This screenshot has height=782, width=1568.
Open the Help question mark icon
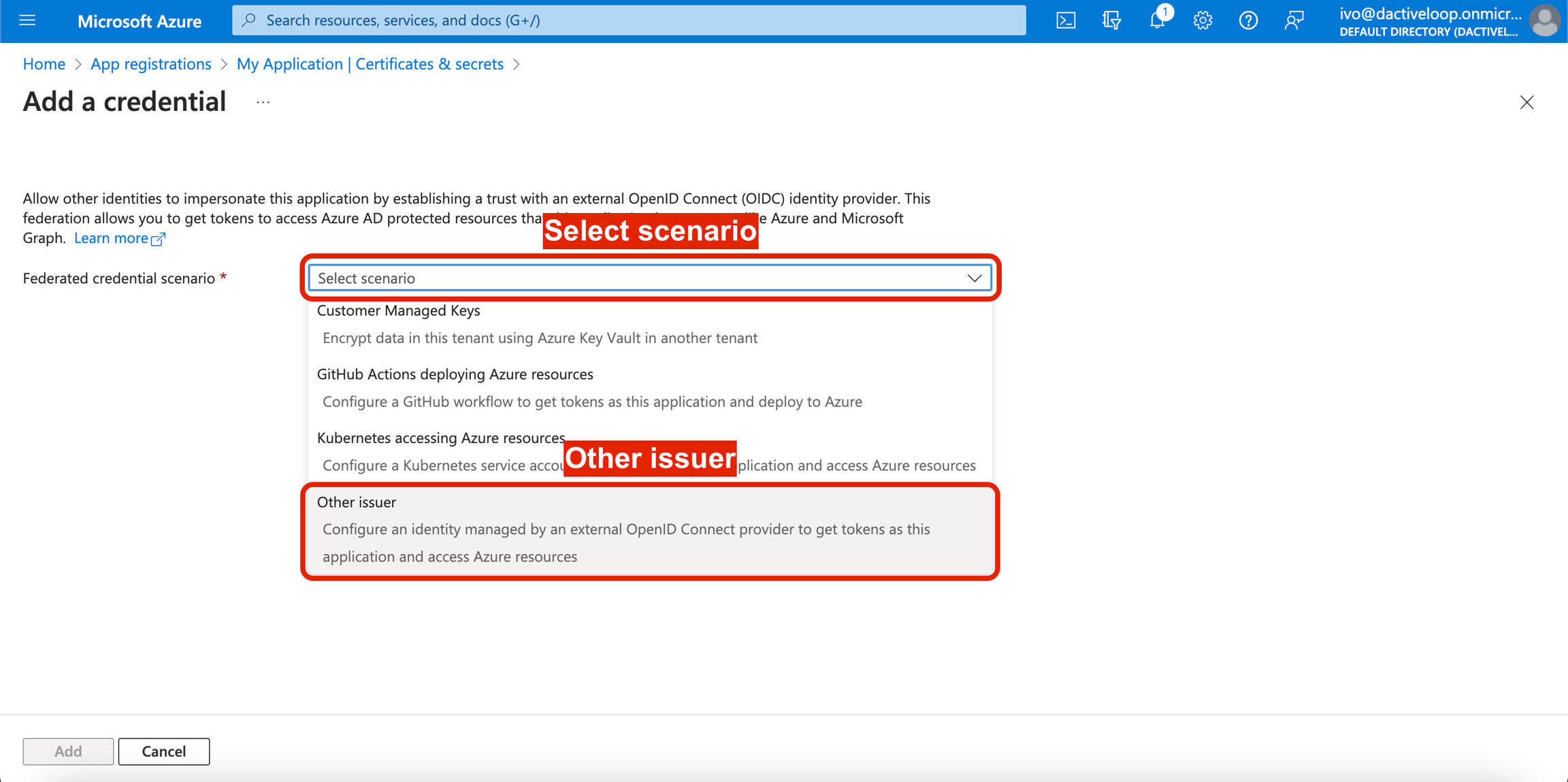point(1248,20)
